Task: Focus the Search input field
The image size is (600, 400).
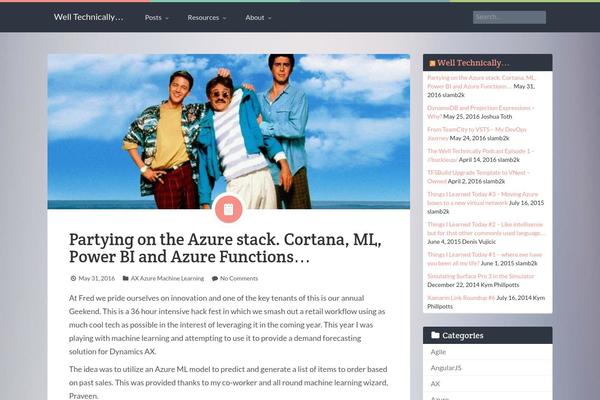Action: click(509, 17)
